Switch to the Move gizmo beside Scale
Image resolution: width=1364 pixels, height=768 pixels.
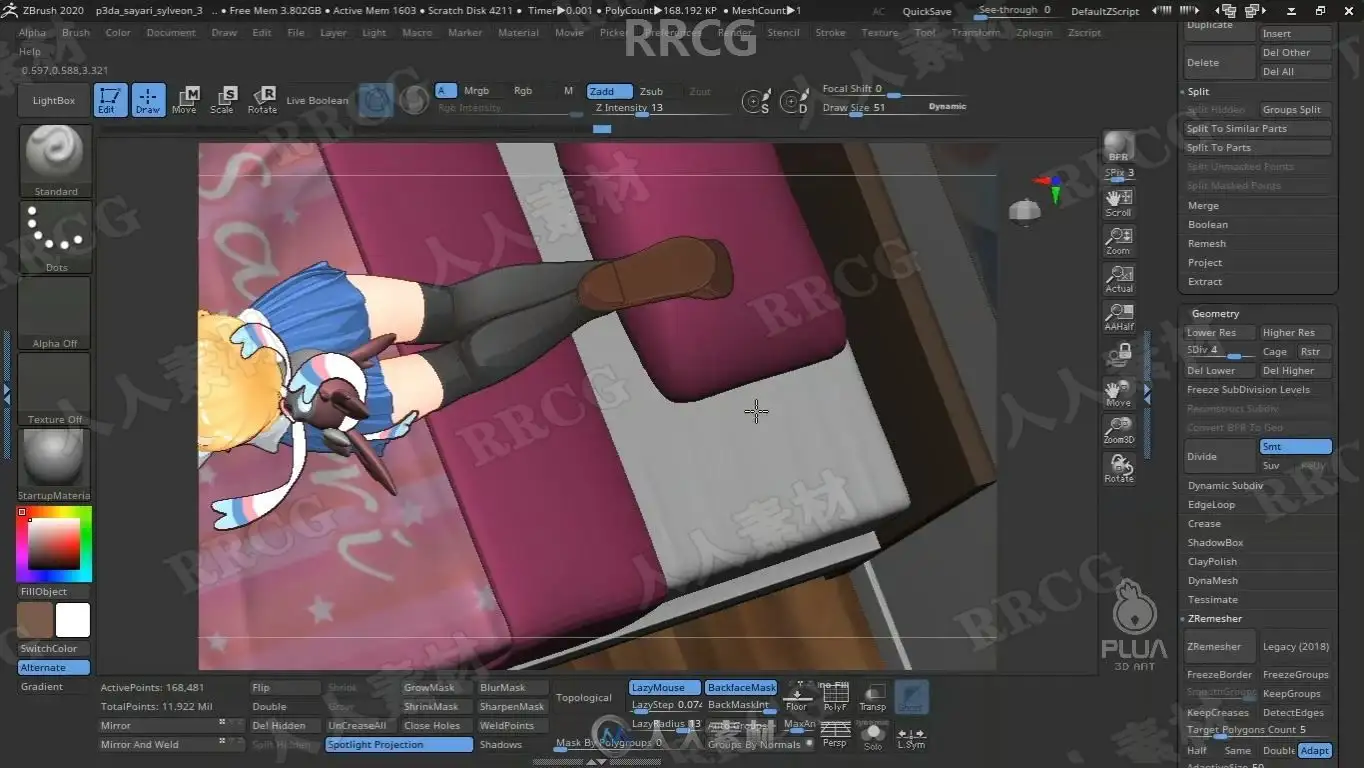click(185, 100)
